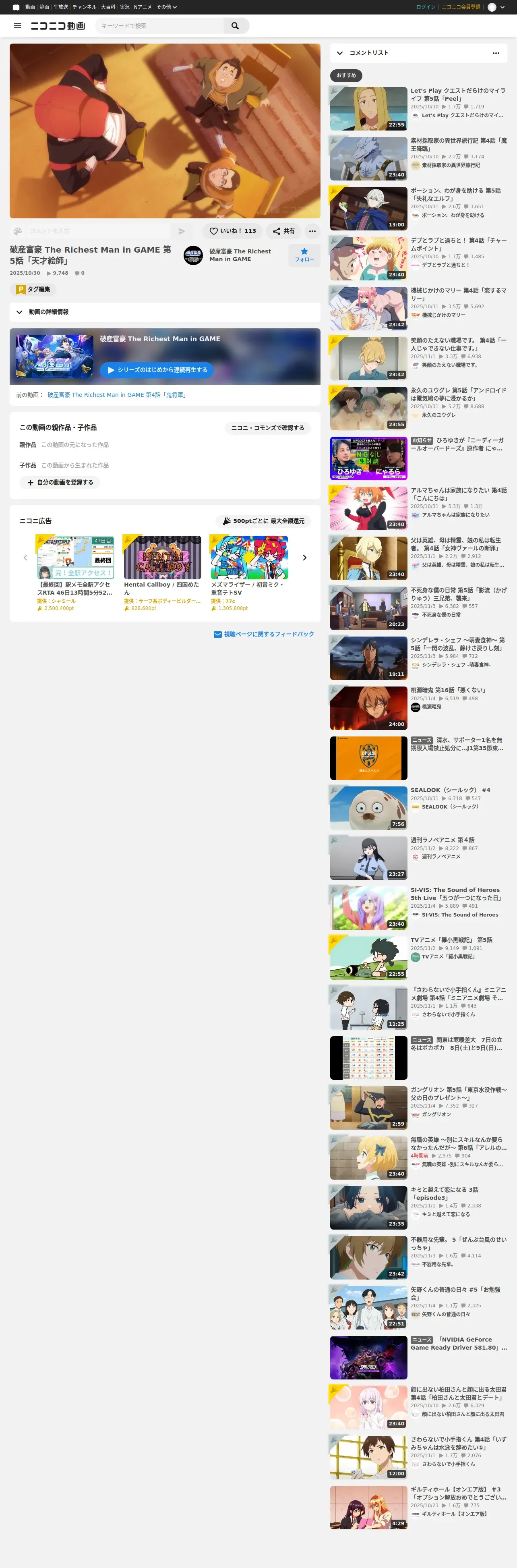Click the デブとラブと過ちと! channel icon
Image resolution: width=517 pixels, height=1568 pixels.
pos(416,265)
